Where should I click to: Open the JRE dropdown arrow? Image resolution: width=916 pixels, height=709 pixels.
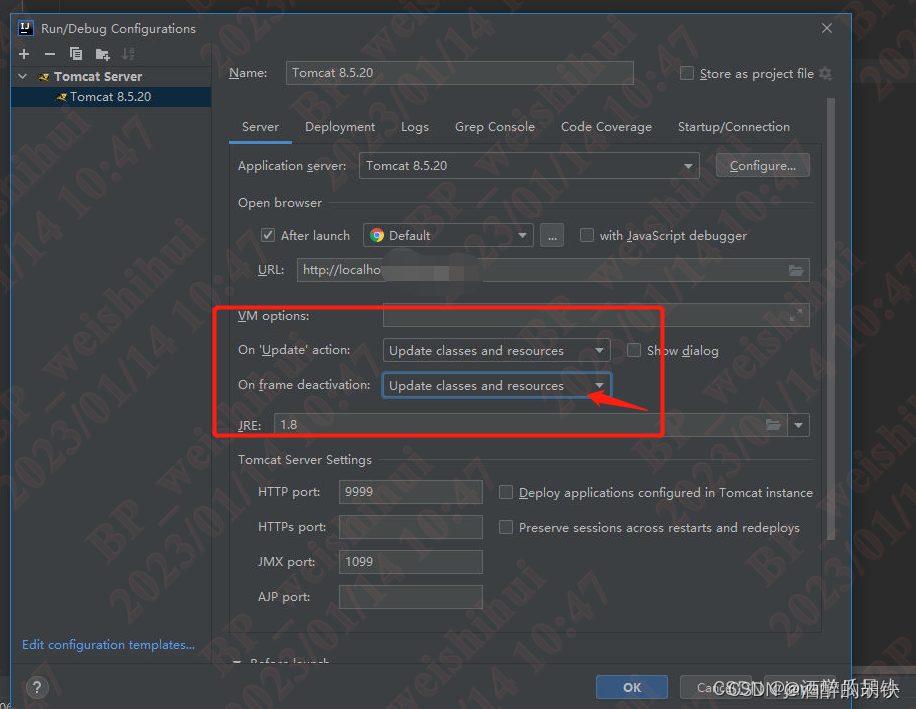pyautogui.click(x=798, y=425)
